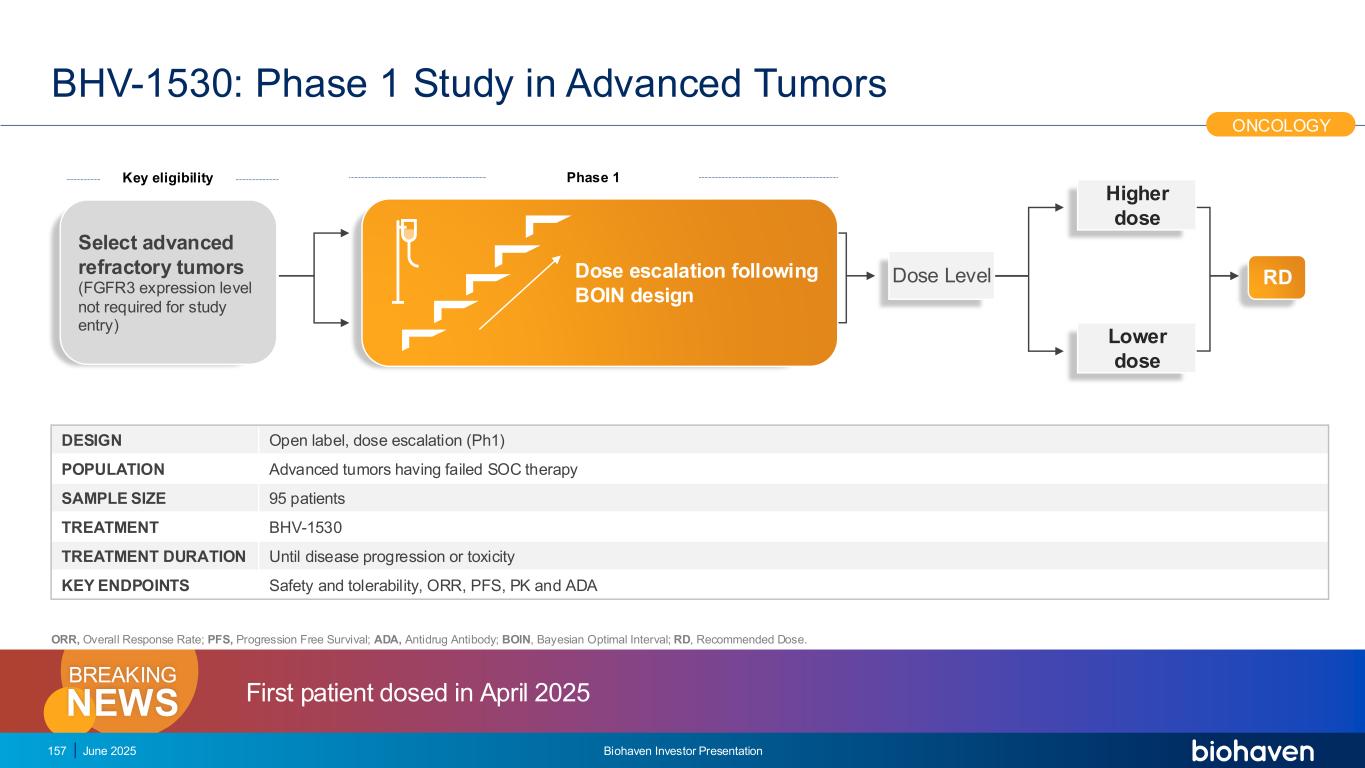Click the IV drip stand icon
This screenshot has height=768, width=1365.
click(x=405, y=262)
